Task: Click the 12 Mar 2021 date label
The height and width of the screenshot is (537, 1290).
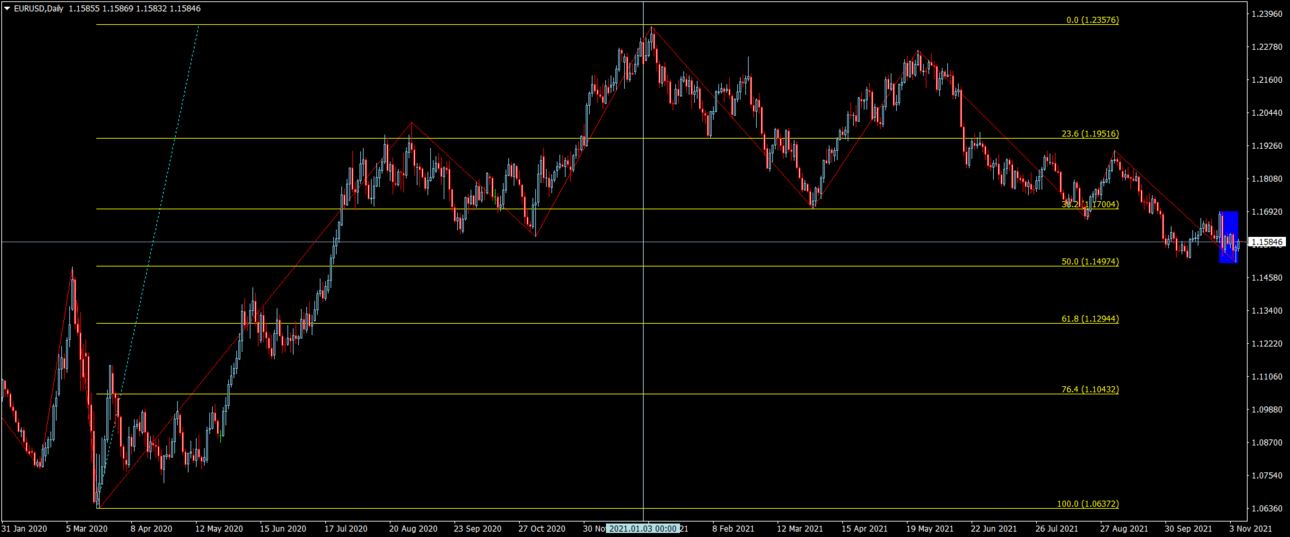Action: (x=801, y=528)
